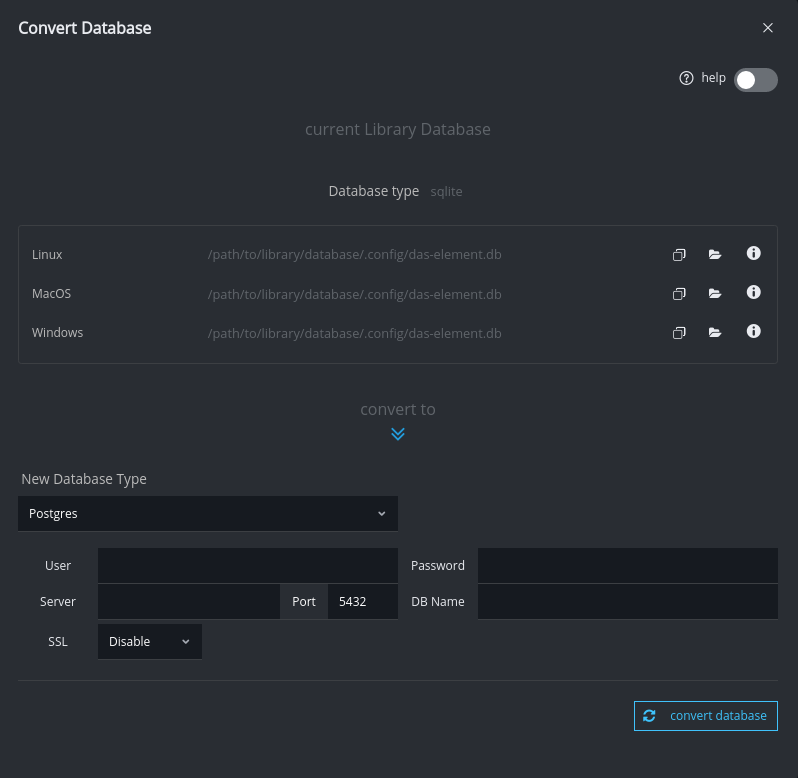Show info for Windows database path
Image resolution: width=798 pixels, height=778 pixels.
click(x=754, y=331)
